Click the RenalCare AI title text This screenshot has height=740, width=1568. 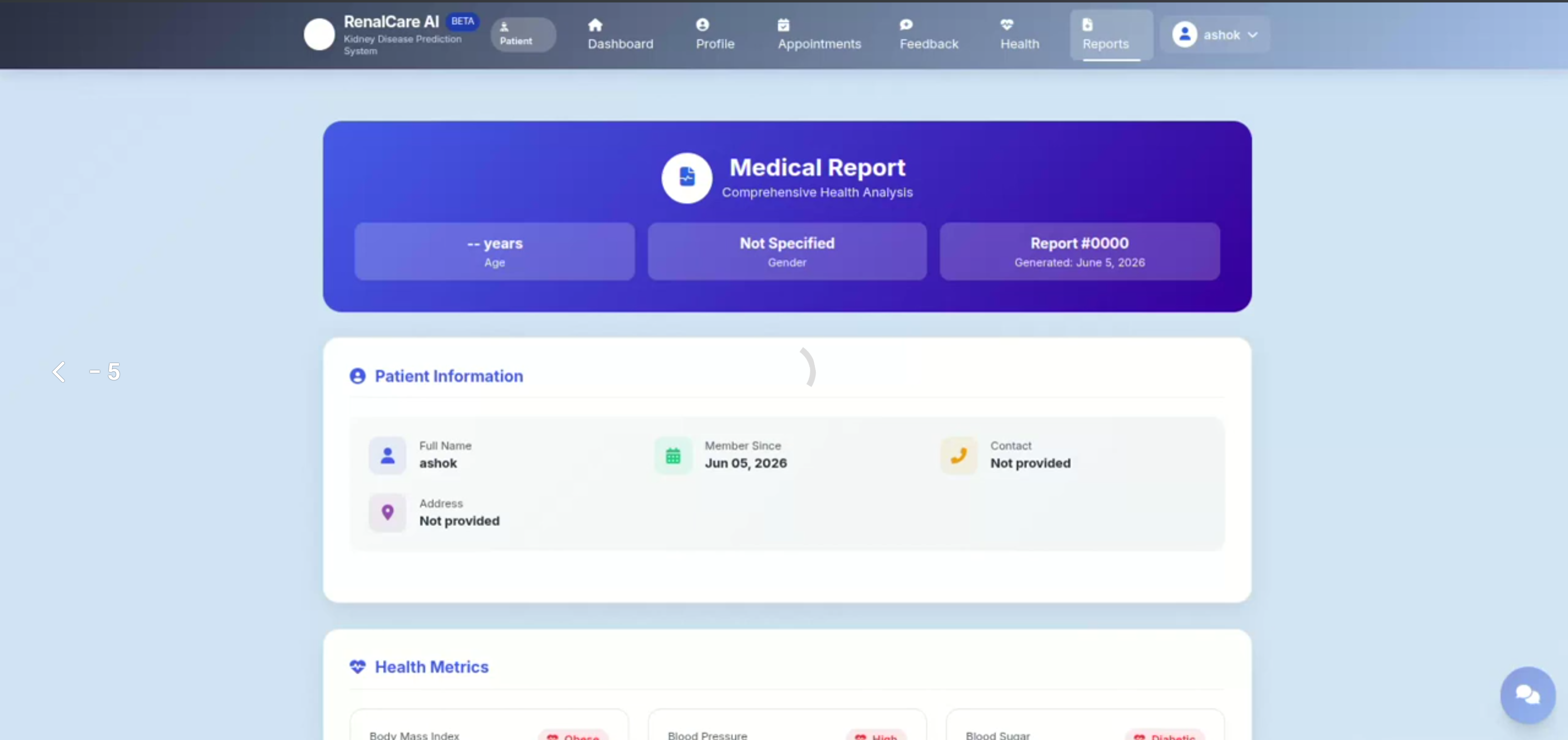391,21
